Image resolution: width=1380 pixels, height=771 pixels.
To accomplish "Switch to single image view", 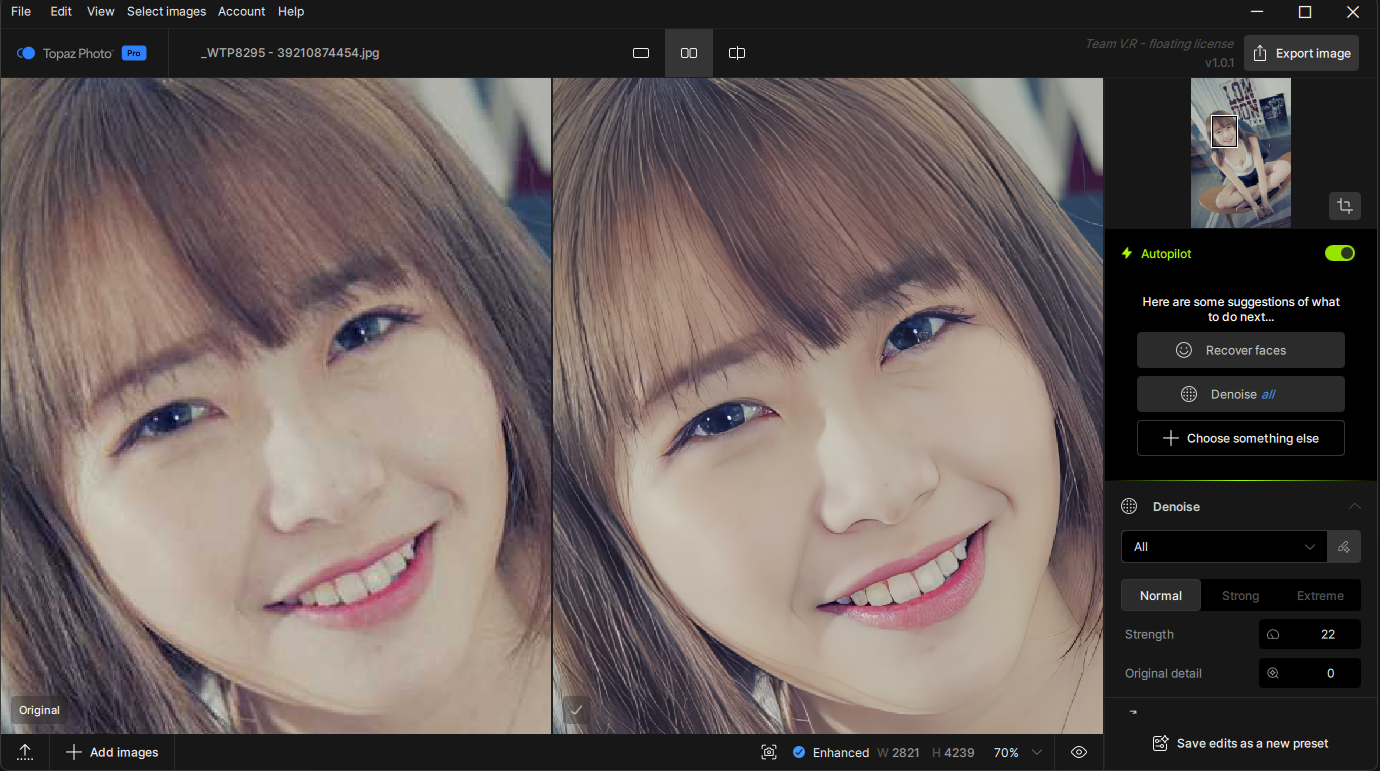I will pyautogui.click(x=641, y=53).
